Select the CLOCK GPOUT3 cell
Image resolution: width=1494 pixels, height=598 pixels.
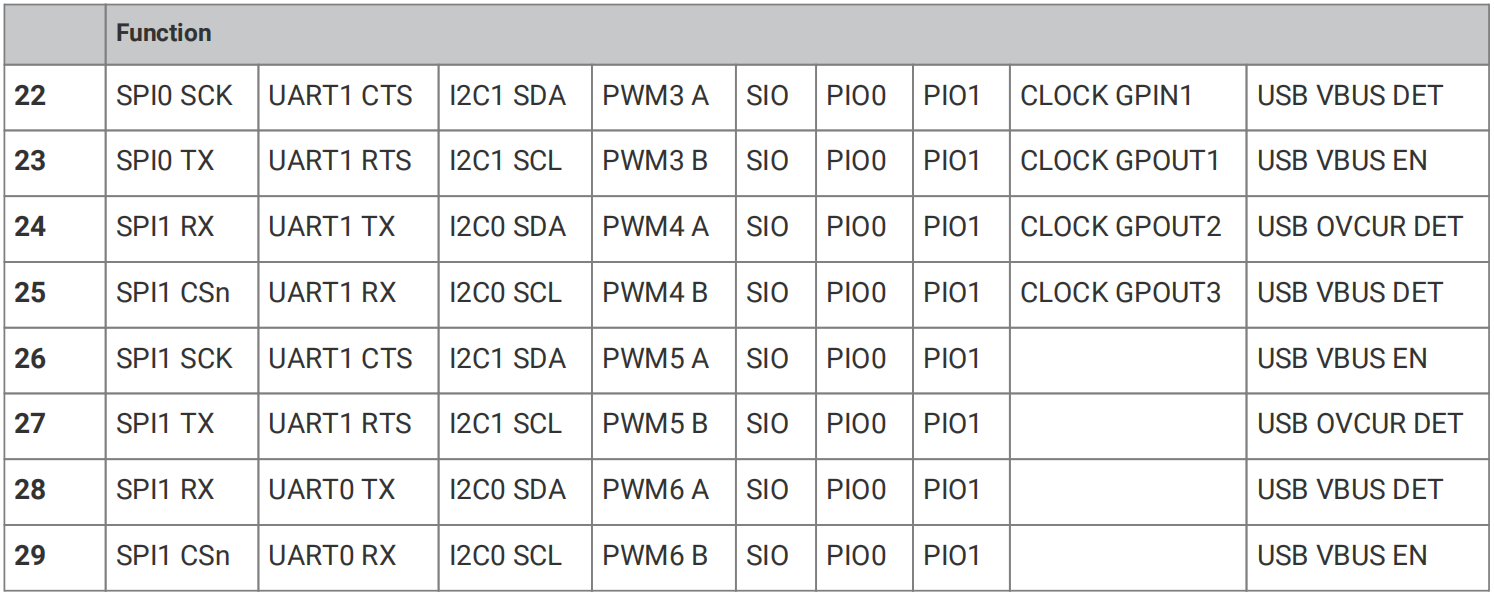coord(1128,294)
